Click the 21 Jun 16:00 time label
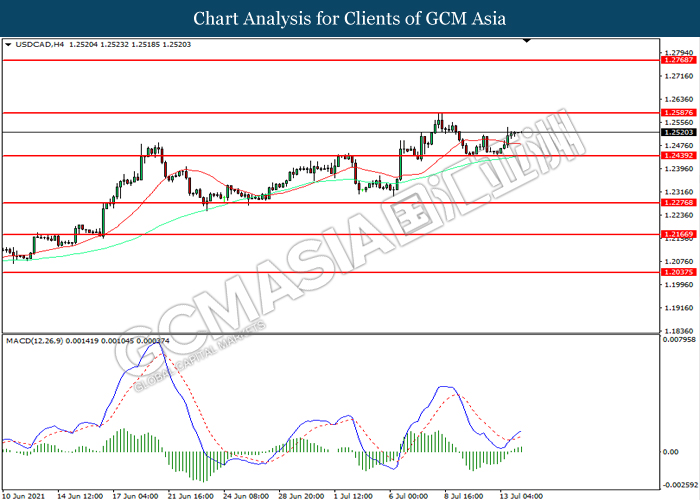 coord(190,496)
